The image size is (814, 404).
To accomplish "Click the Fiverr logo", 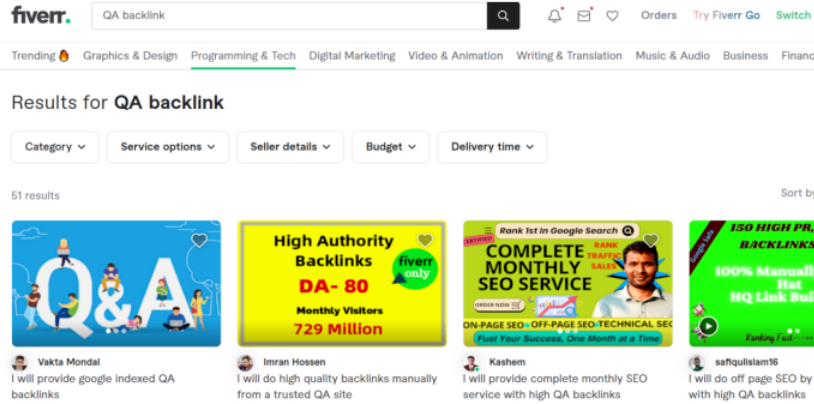I will click(x=41, y=15).
